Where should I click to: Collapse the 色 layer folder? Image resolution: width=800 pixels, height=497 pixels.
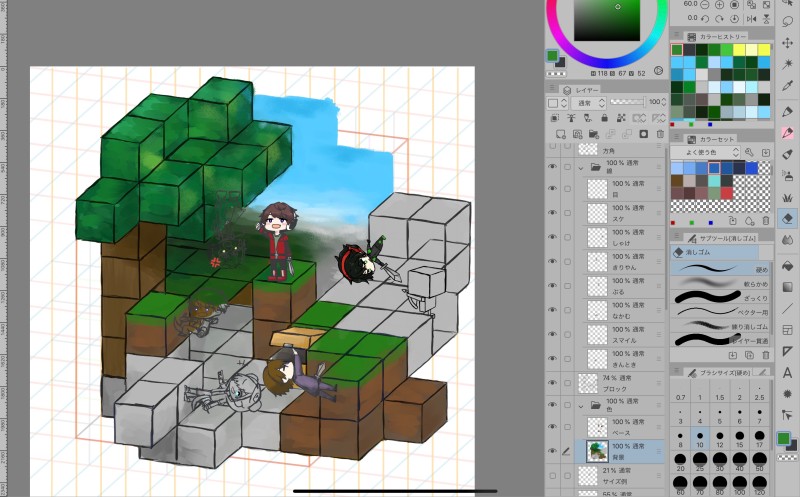(x=581, y=406)
